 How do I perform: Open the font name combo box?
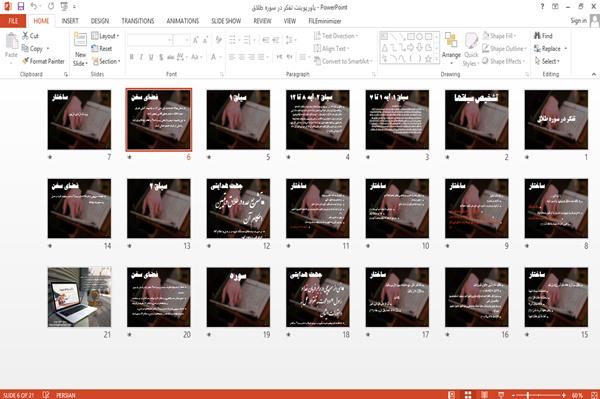(150, 40)
